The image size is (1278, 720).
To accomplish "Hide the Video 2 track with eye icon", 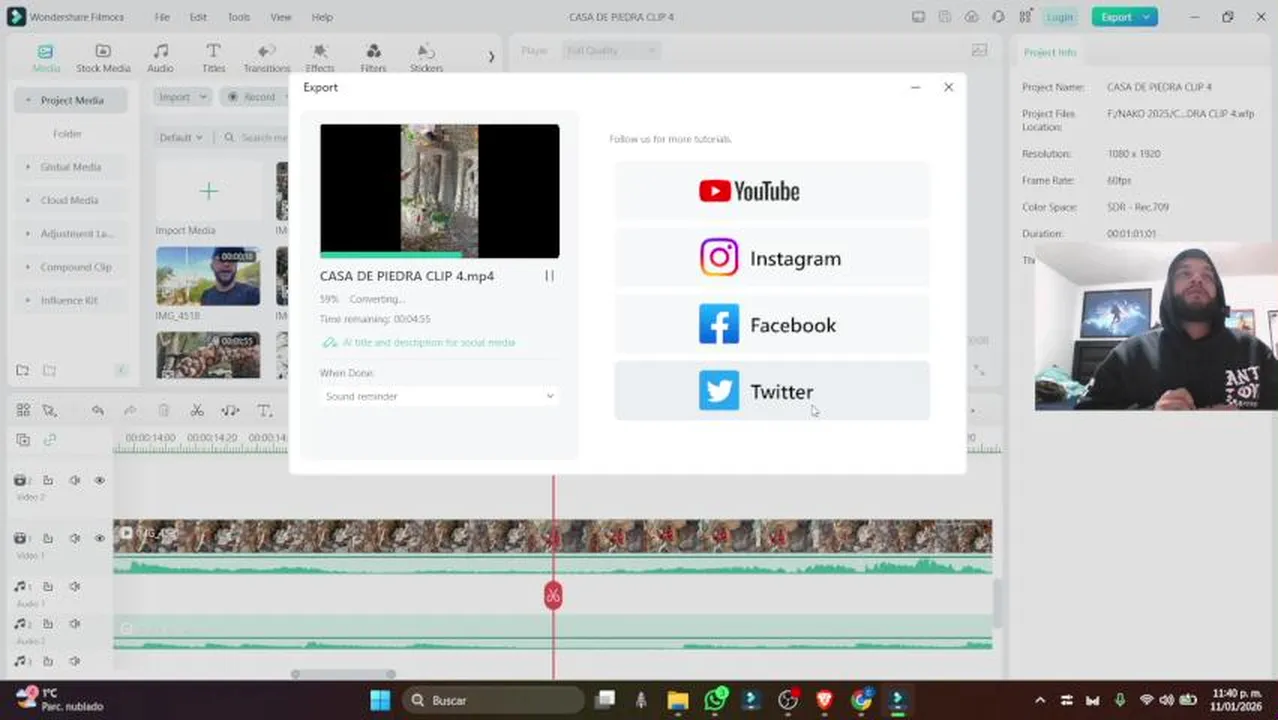I will point(100,481).
